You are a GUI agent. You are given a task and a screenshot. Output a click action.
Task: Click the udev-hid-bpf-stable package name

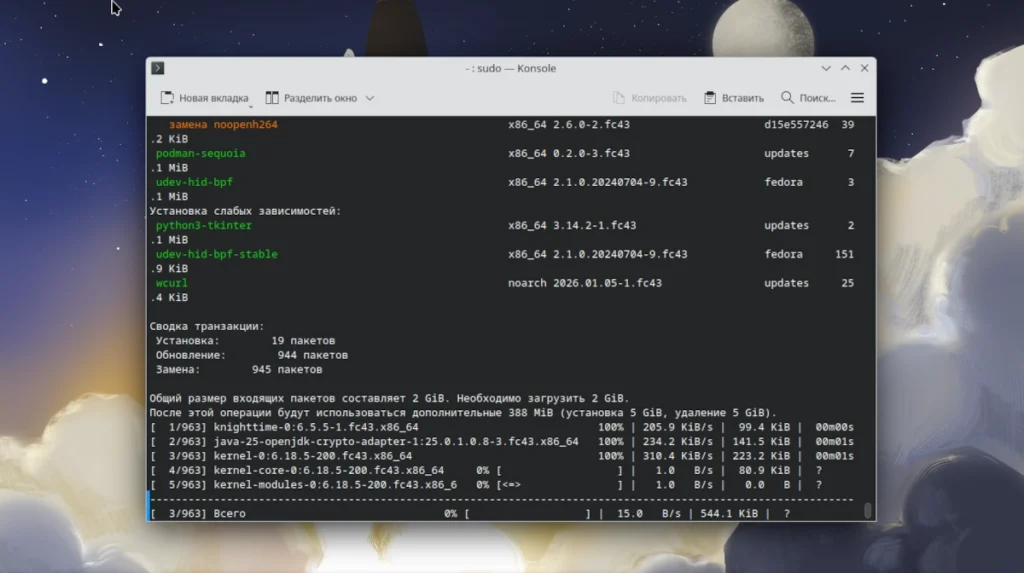point(216,254)
